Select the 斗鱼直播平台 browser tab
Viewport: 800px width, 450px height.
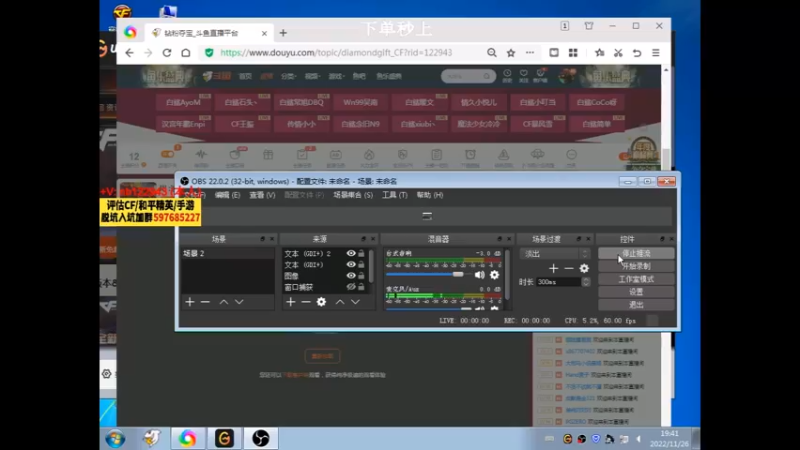pyautogui.click(x=209, y=33)
